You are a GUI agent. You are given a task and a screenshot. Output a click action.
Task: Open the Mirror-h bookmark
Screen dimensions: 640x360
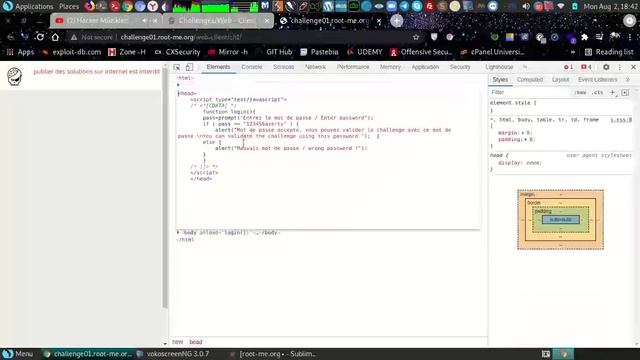pos(228,52)
